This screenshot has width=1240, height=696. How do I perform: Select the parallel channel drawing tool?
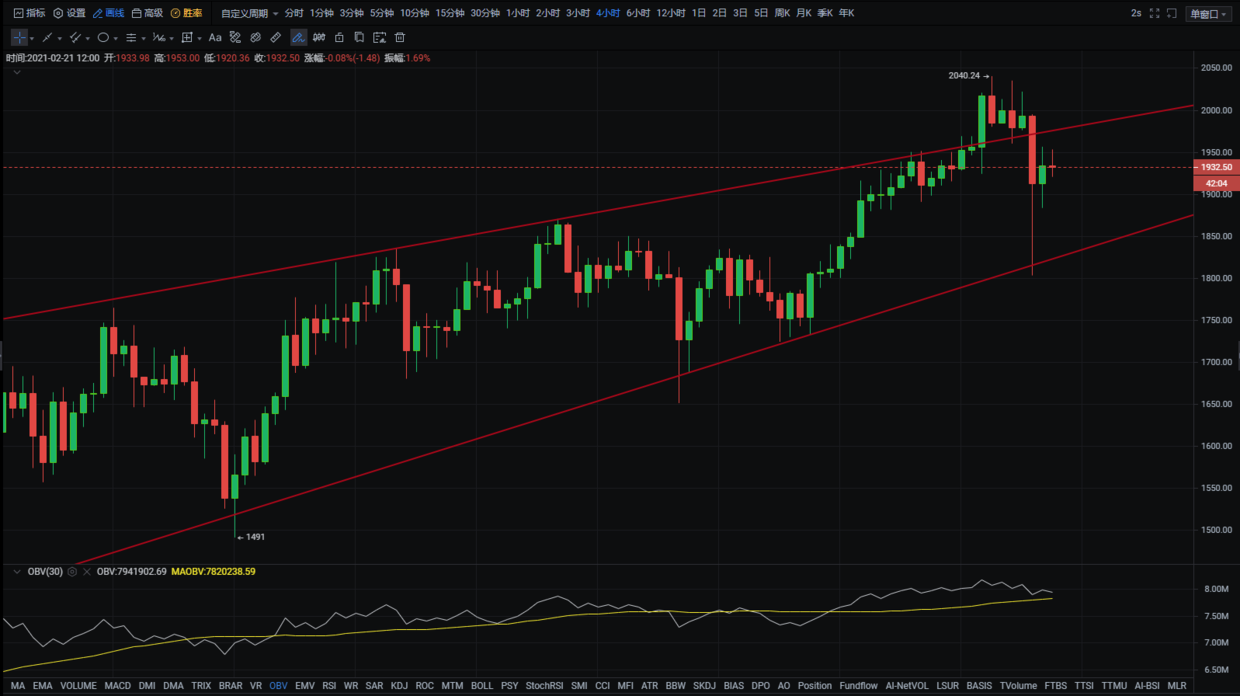pos(75,37)
